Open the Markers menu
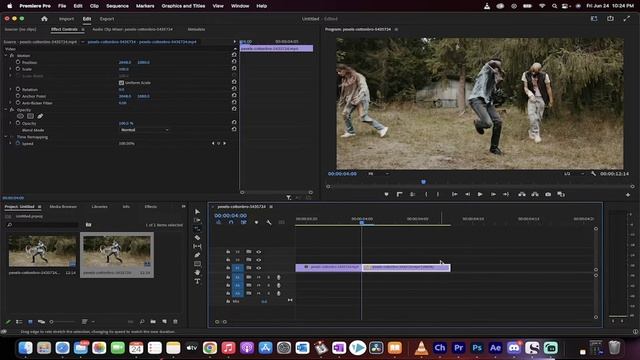This screenshot has width=640, height=360. [x=145, y=6]
